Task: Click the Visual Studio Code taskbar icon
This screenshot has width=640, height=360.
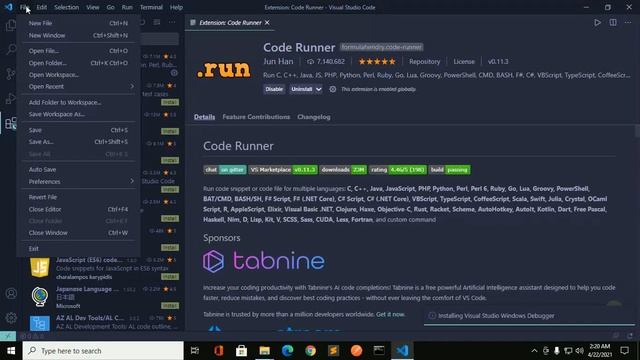Action: click(402, 351)
